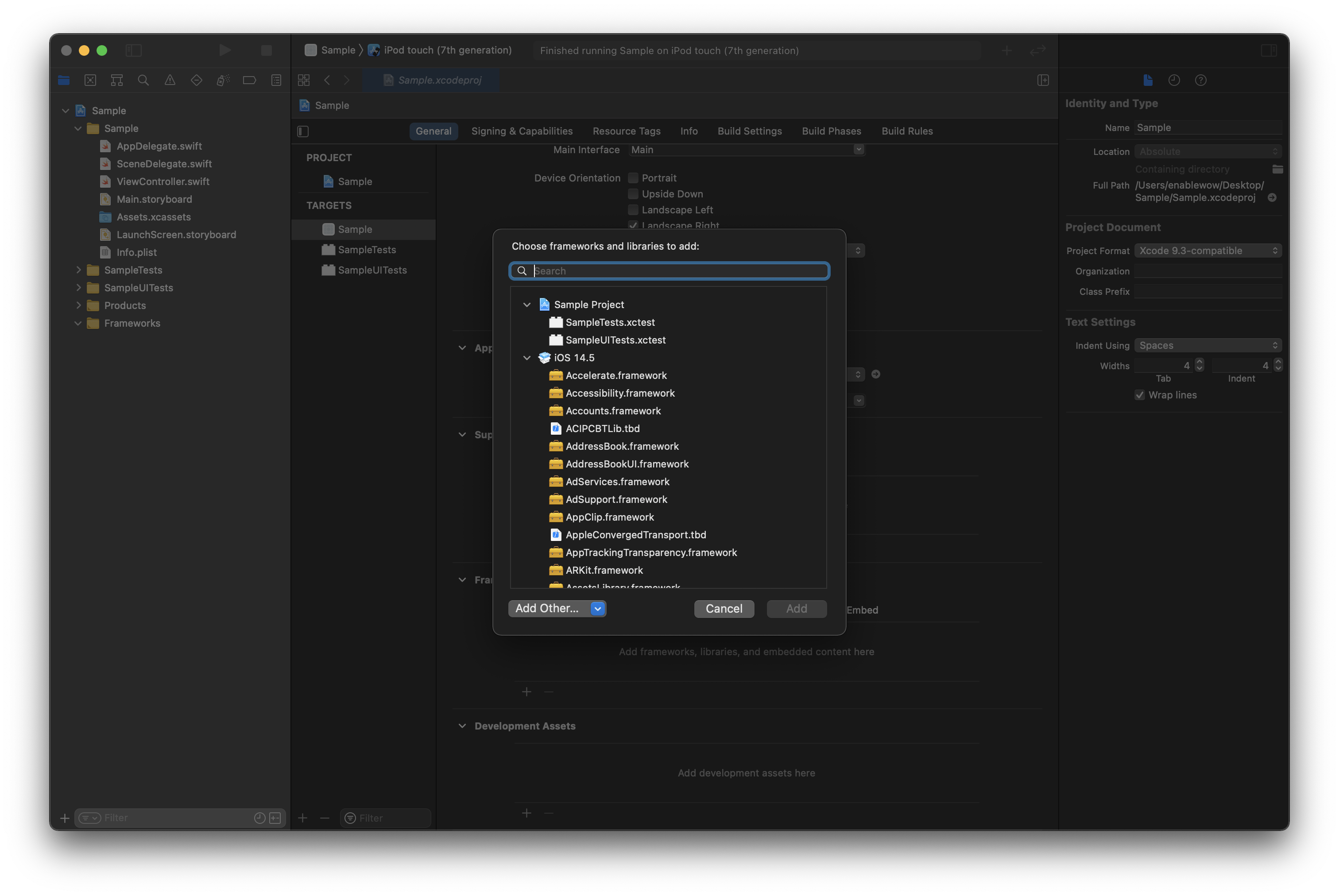Open the Issue navigator warning icon

point(170,80)
